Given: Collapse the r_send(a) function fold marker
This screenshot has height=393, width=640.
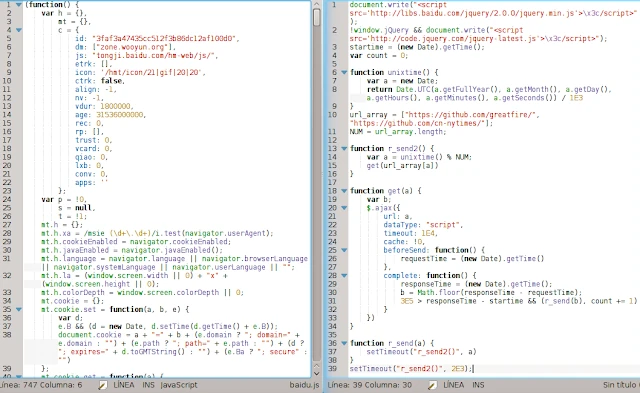Looking at the screenshot, I should pyautogui.click(x=344, y=343).
